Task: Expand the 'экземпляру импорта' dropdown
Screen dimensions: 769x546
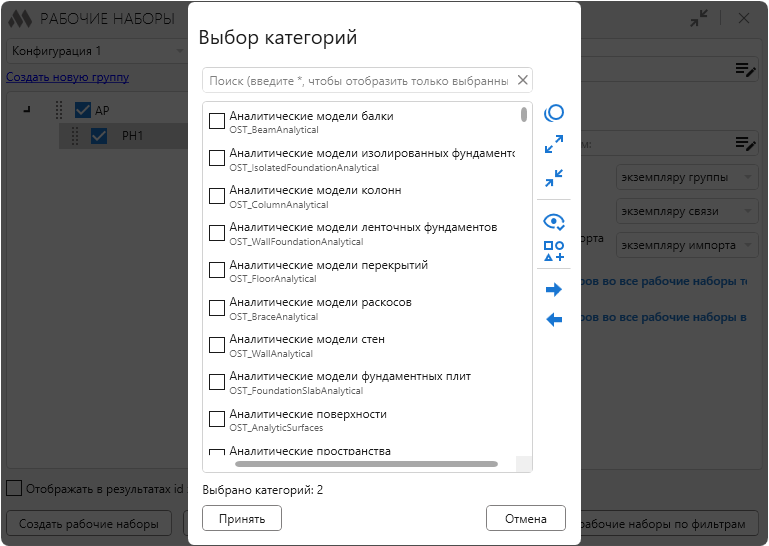Action: [x=686, y=245]
